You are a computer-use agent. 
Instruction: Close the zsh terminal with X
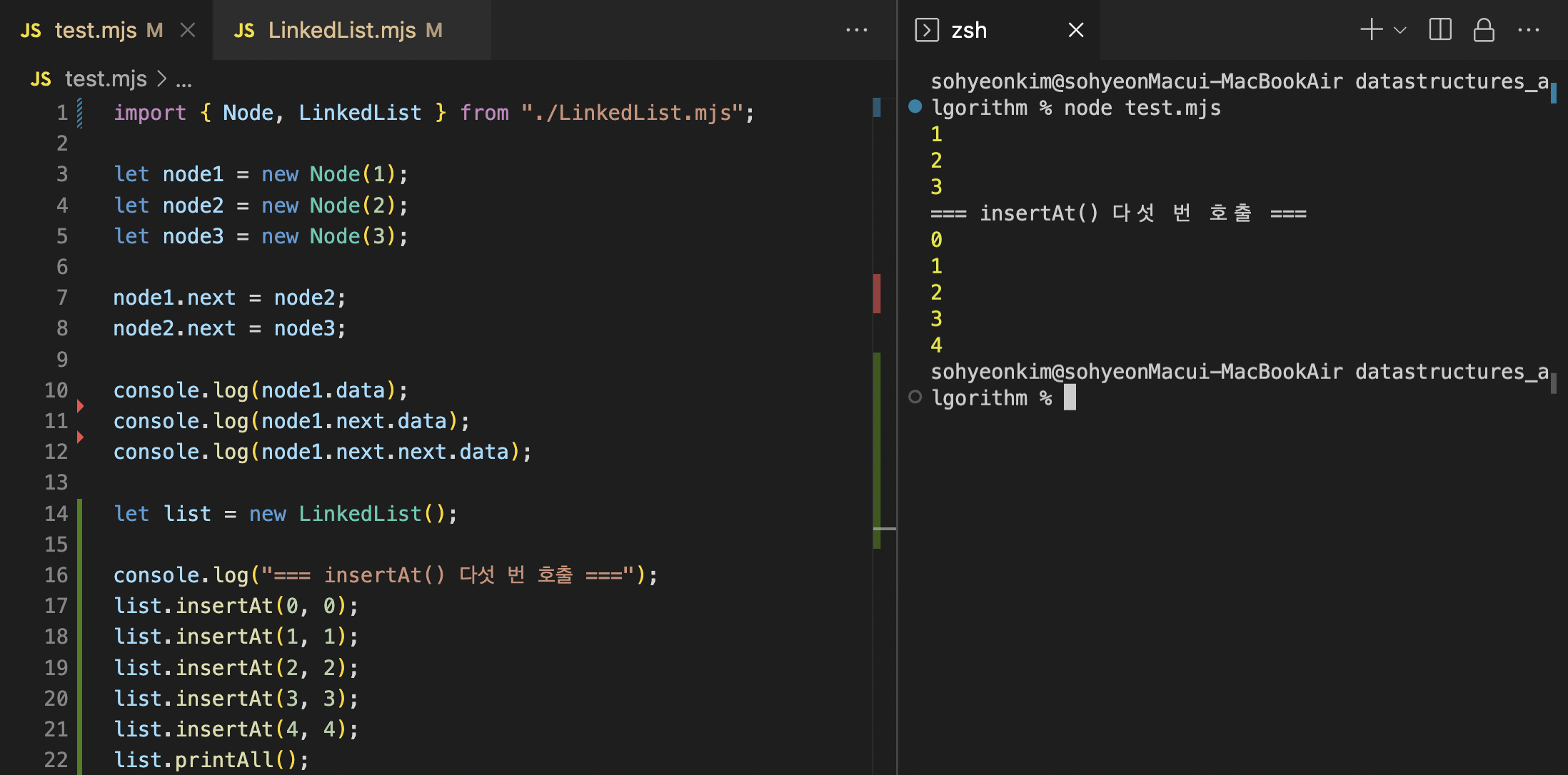1076,30
